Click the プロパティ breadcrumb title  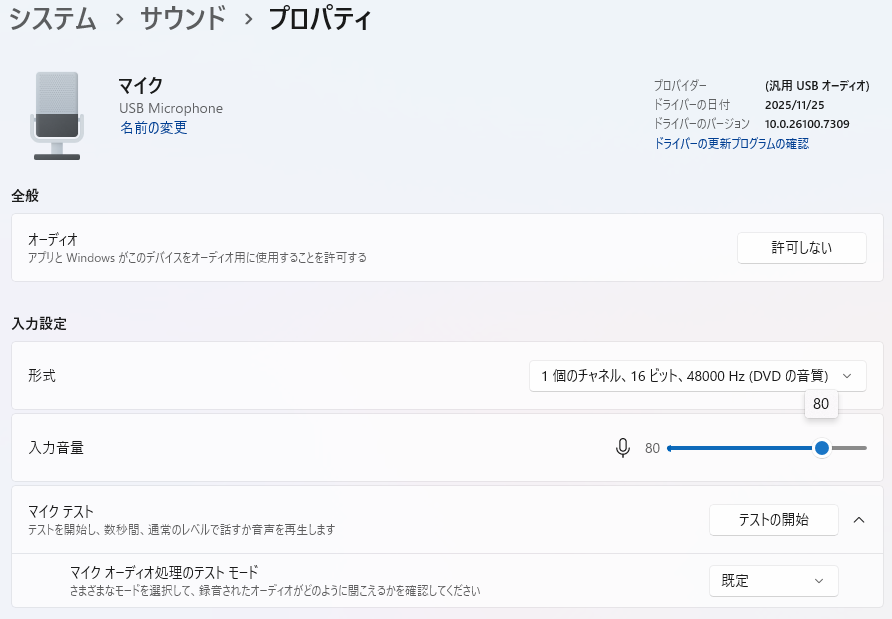coord(320,19)
